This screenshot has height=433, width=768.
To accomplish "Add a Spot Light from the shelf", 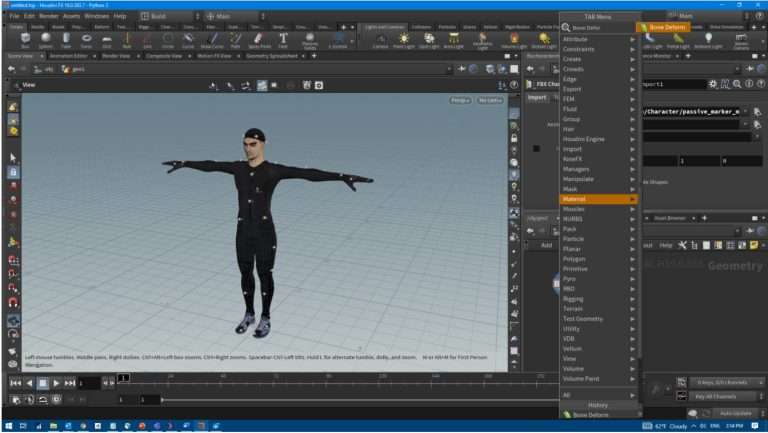I will (429, 41).
